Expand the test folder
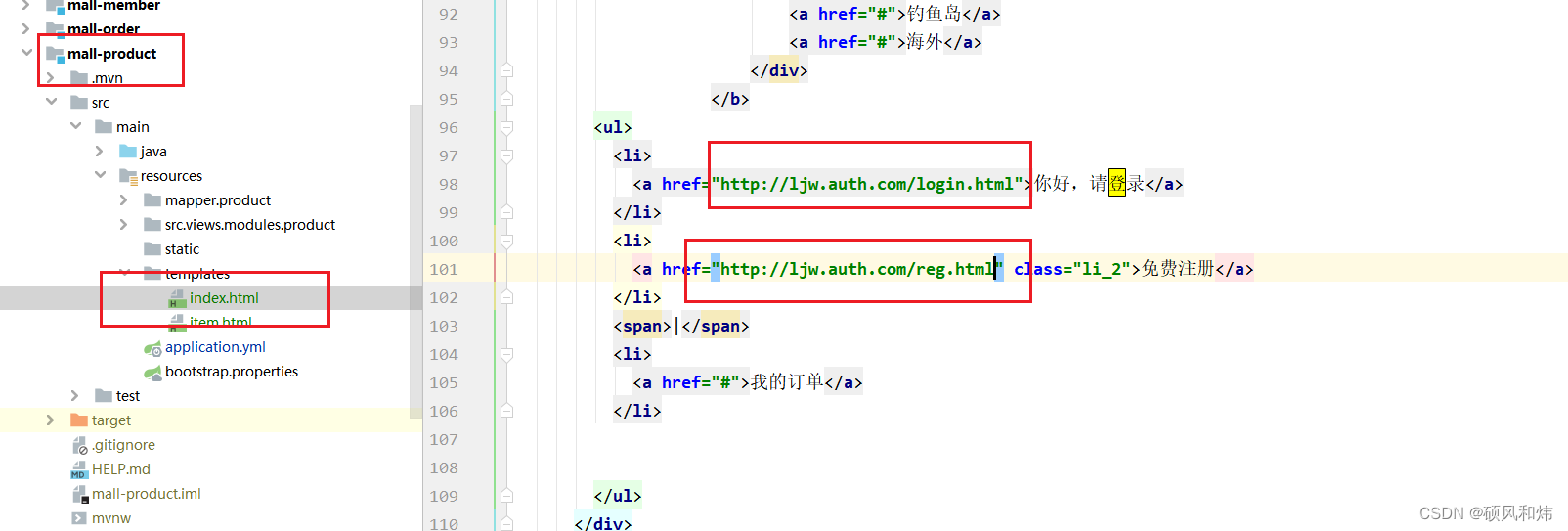 pos(75,395)
